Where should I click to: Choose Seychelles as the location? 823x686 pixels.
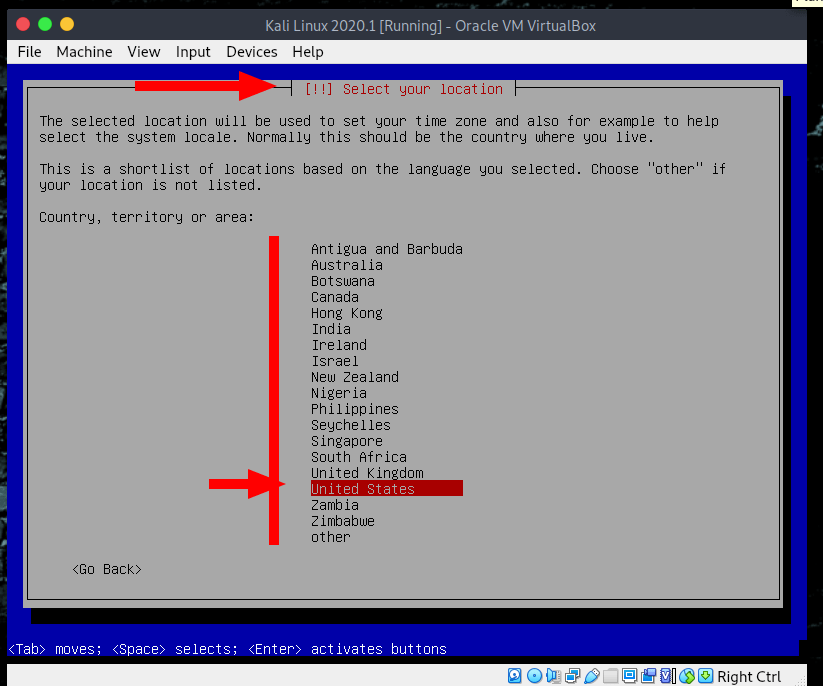click(x=351, y=425)
